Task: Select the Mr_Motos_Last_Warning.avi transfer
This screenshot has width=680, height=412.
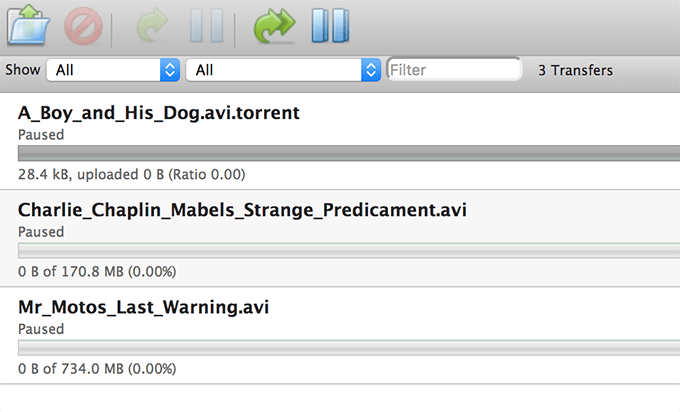Action: (144, 308)
